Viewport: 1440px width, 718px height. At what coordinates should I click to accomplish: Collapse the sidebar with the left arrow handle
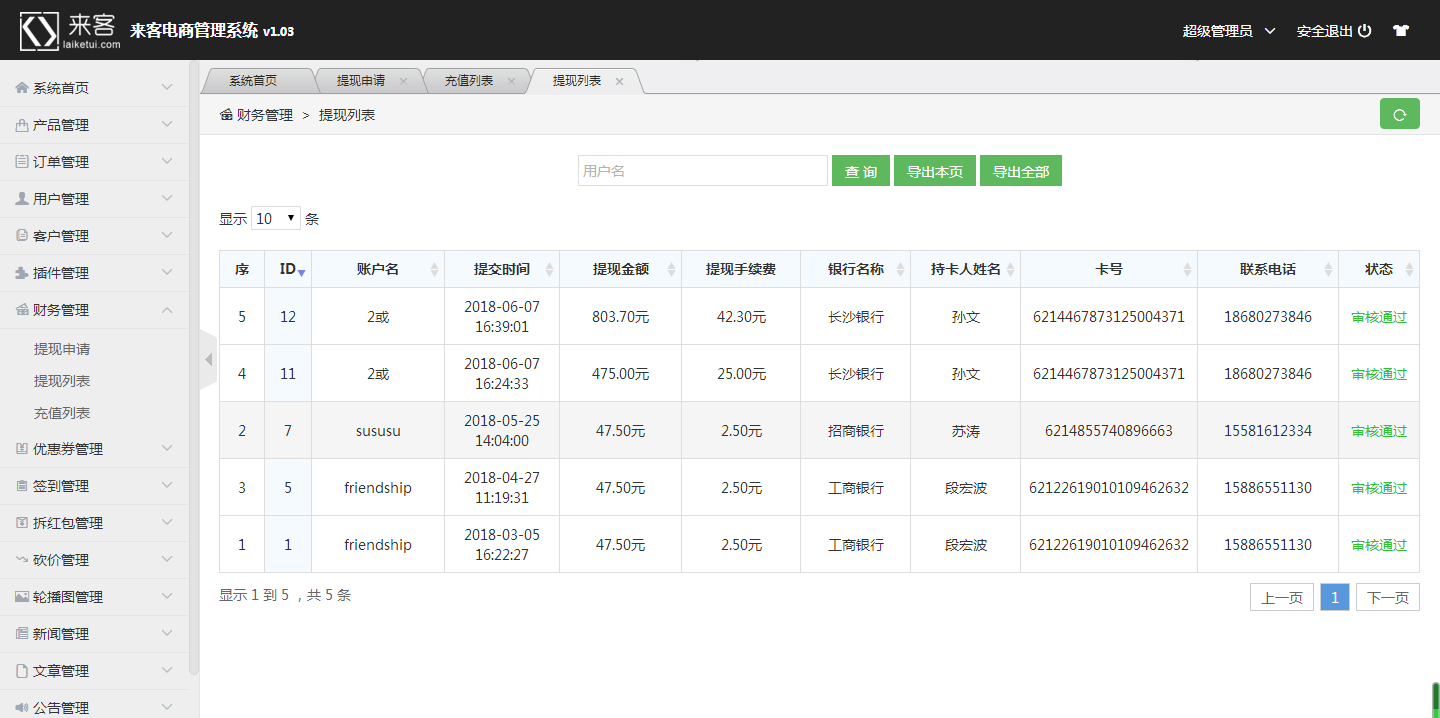point(208,359)
